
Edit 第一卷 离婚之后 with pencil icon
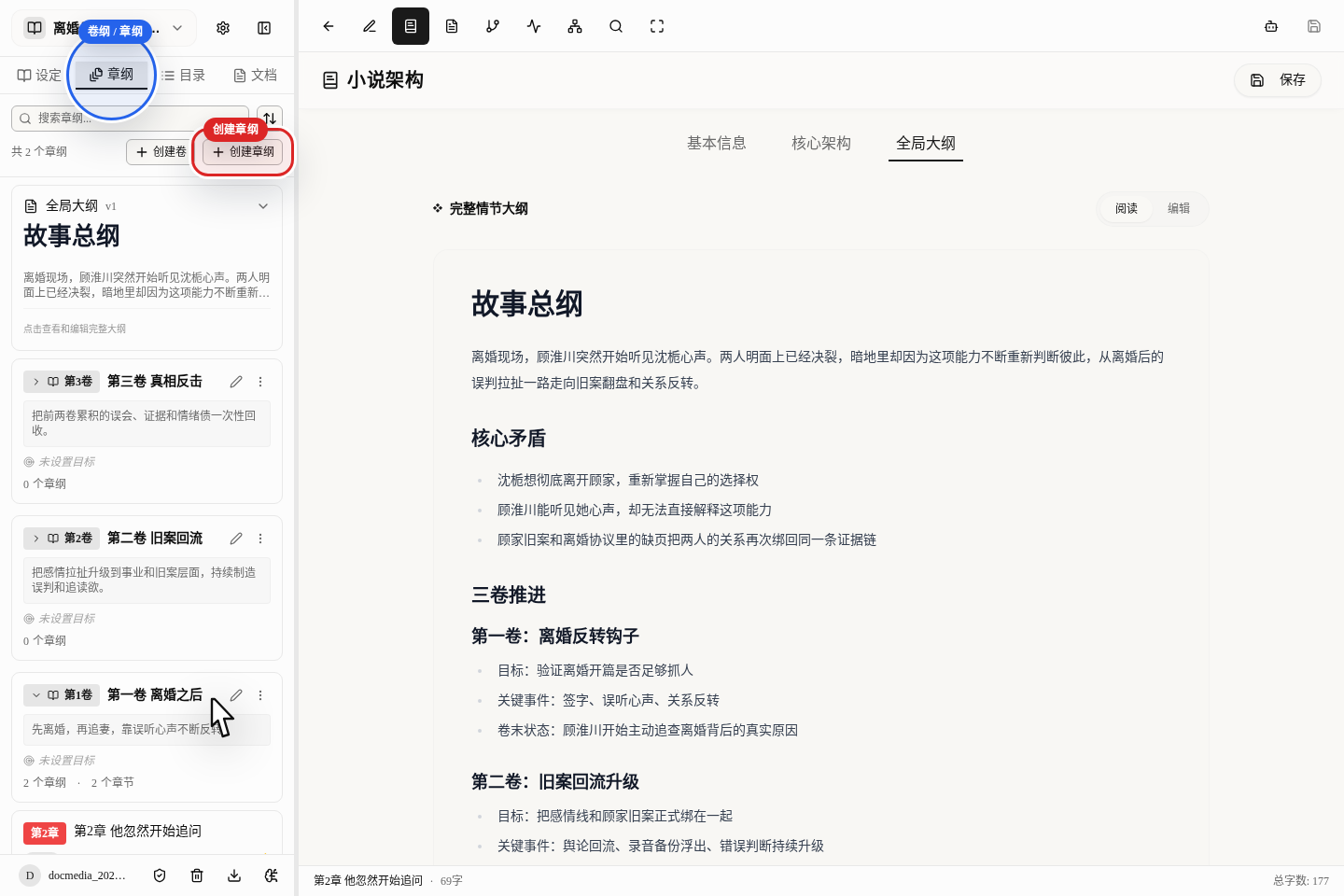[236, 695]
